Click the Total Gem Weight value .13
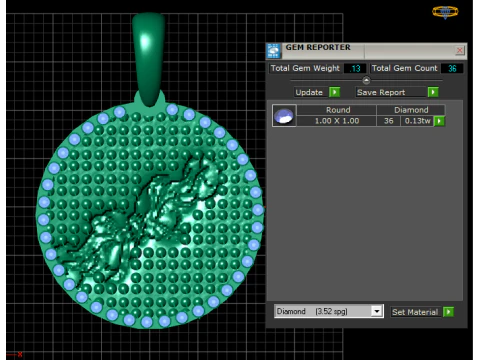This screenshot has width=480, height=360. coord(355,68)
